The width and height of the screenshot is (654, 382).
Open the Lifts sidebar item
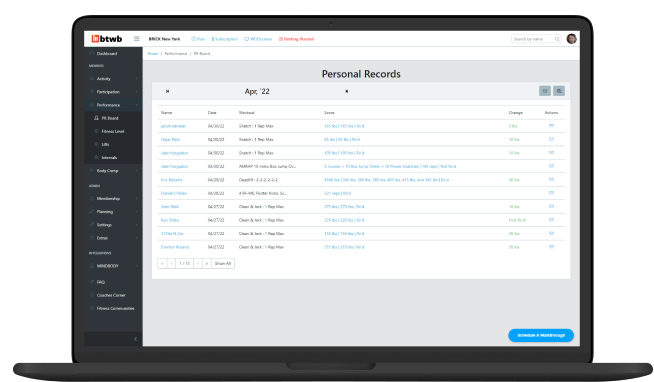pyautogui.click(x=105, y=144)
